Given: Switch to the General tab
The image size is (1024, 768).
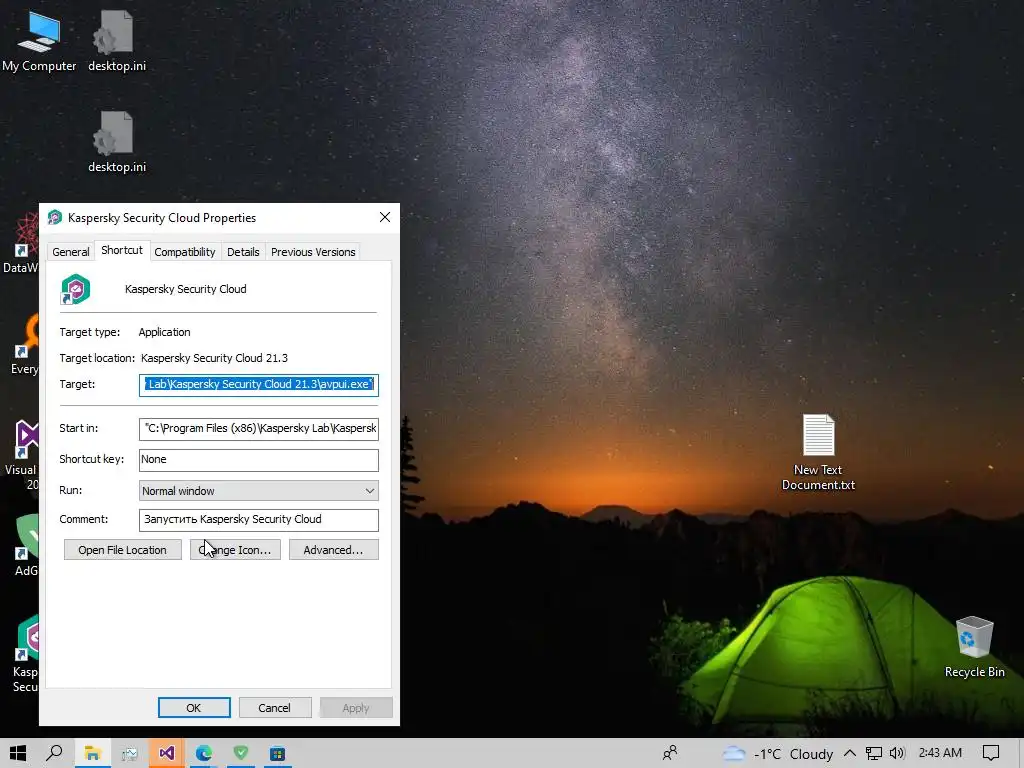Looking at the screenshot, I should tap(71, 252).
